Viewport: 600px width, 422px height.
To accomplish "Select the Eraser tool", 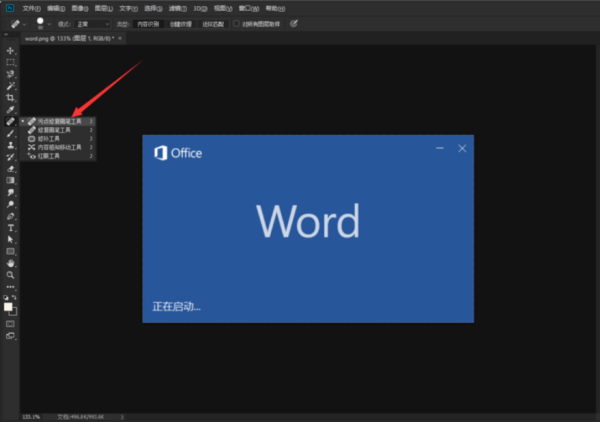I will (10, 169).
